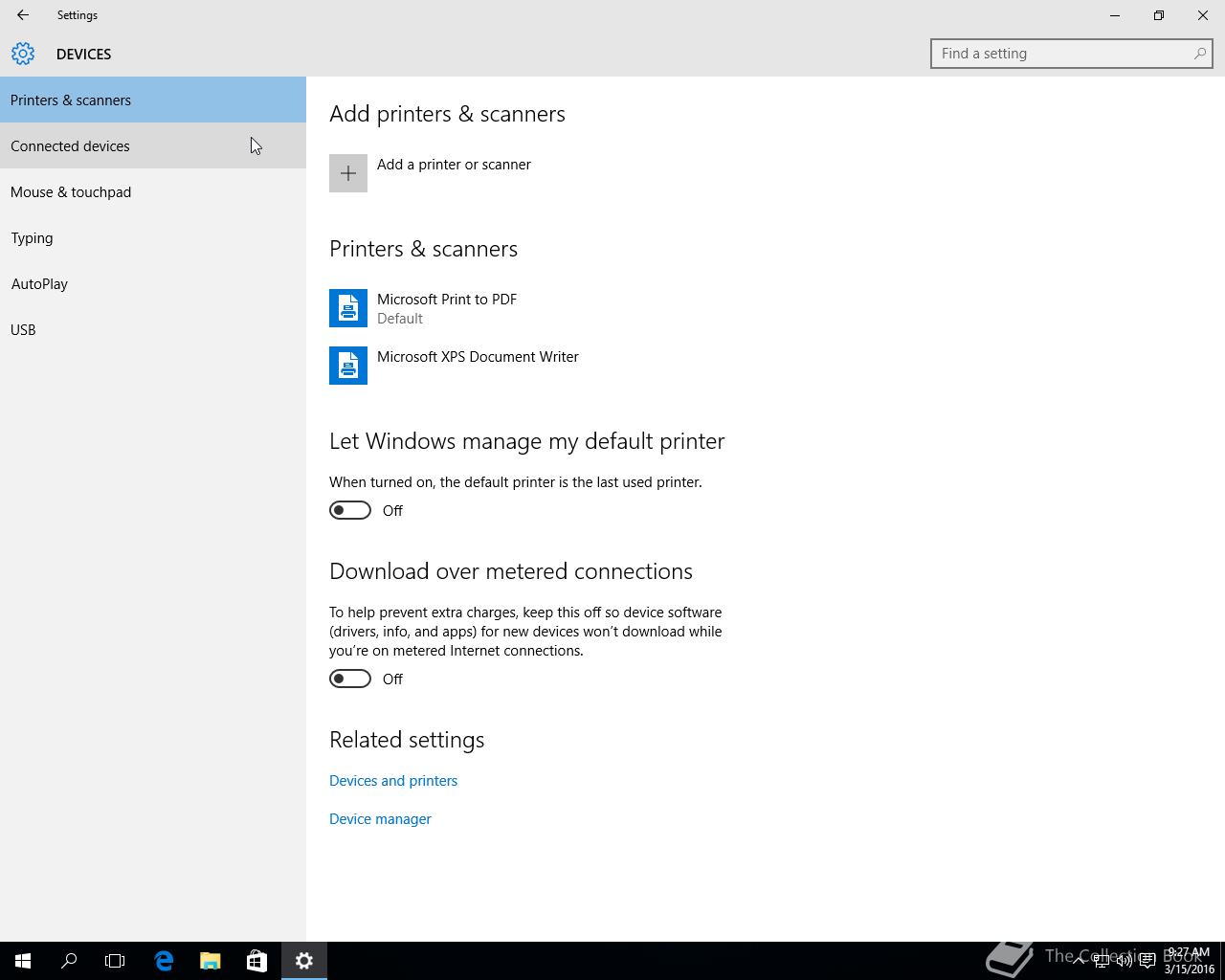1225x980 pixels.
Task: Open the network status tray icon
Action: click(x=1102, y=961)
